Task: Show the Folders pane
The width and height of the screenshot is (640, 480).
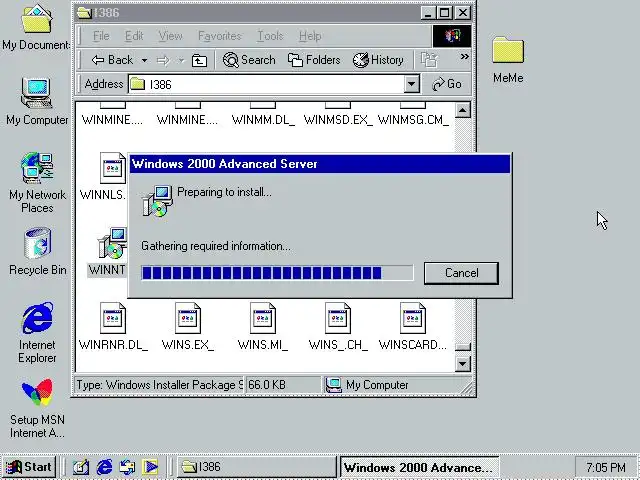Action: point(314,60)
